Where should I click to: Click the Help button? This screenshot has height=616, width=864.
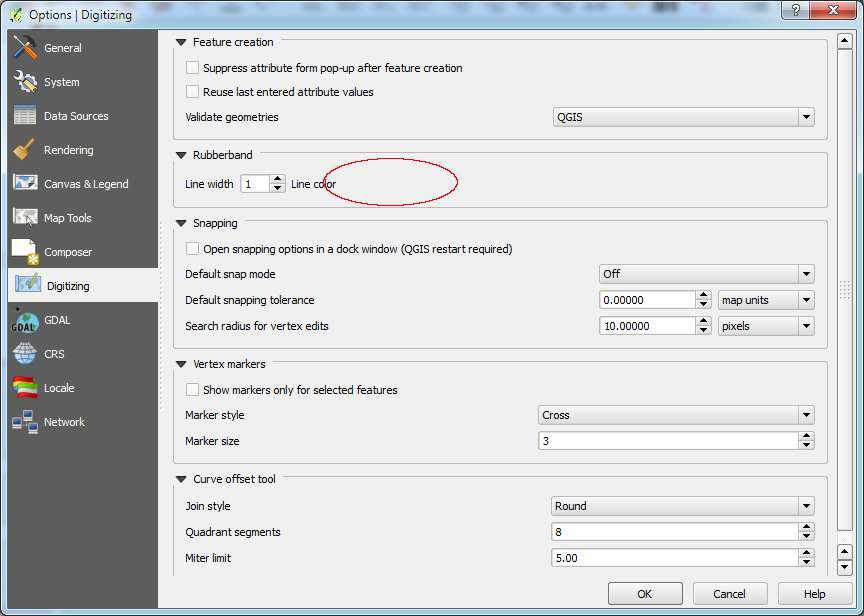(815, 593)
